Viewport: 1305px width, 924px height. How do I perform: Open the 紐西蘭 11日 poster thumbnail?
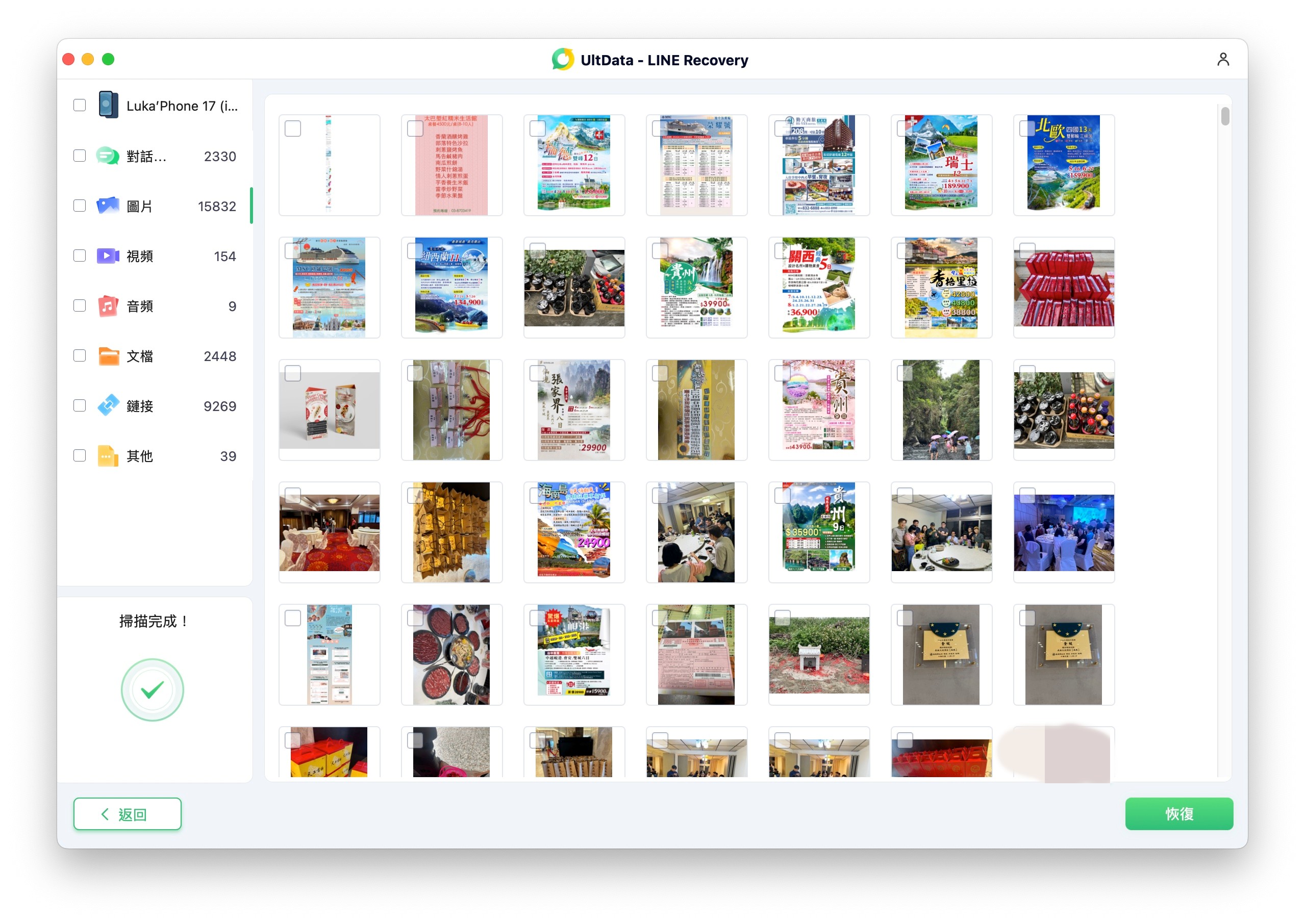point(451,287)
